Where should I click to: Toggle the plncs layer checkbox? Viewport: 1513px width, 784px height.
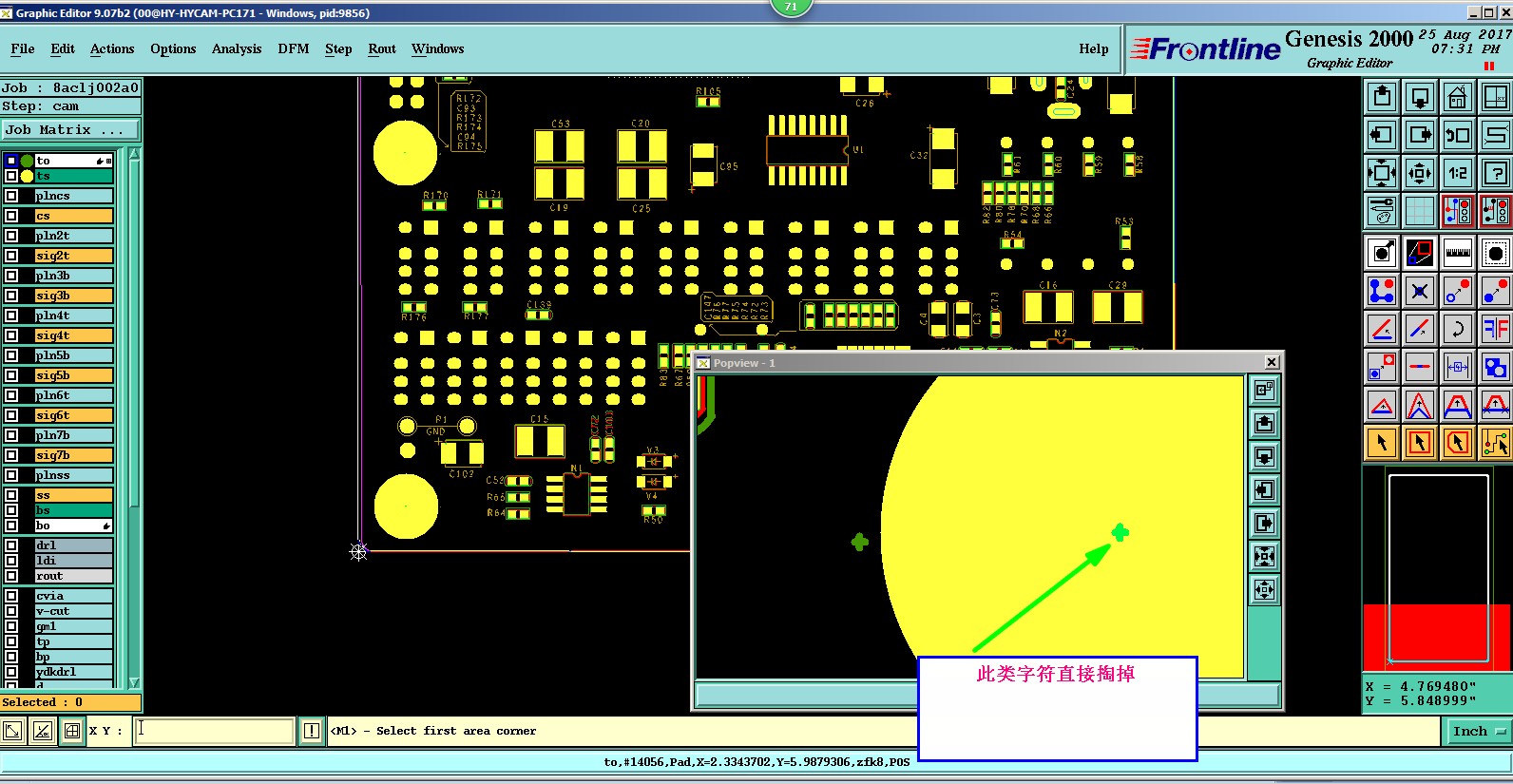pyautogui.click(x=11, y=196)
